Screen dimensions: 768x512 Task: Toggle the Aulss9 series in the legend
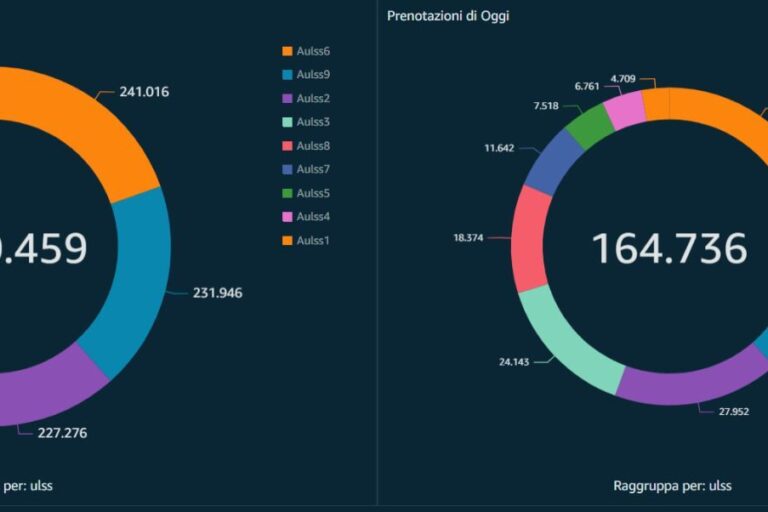tap(312, 74)
